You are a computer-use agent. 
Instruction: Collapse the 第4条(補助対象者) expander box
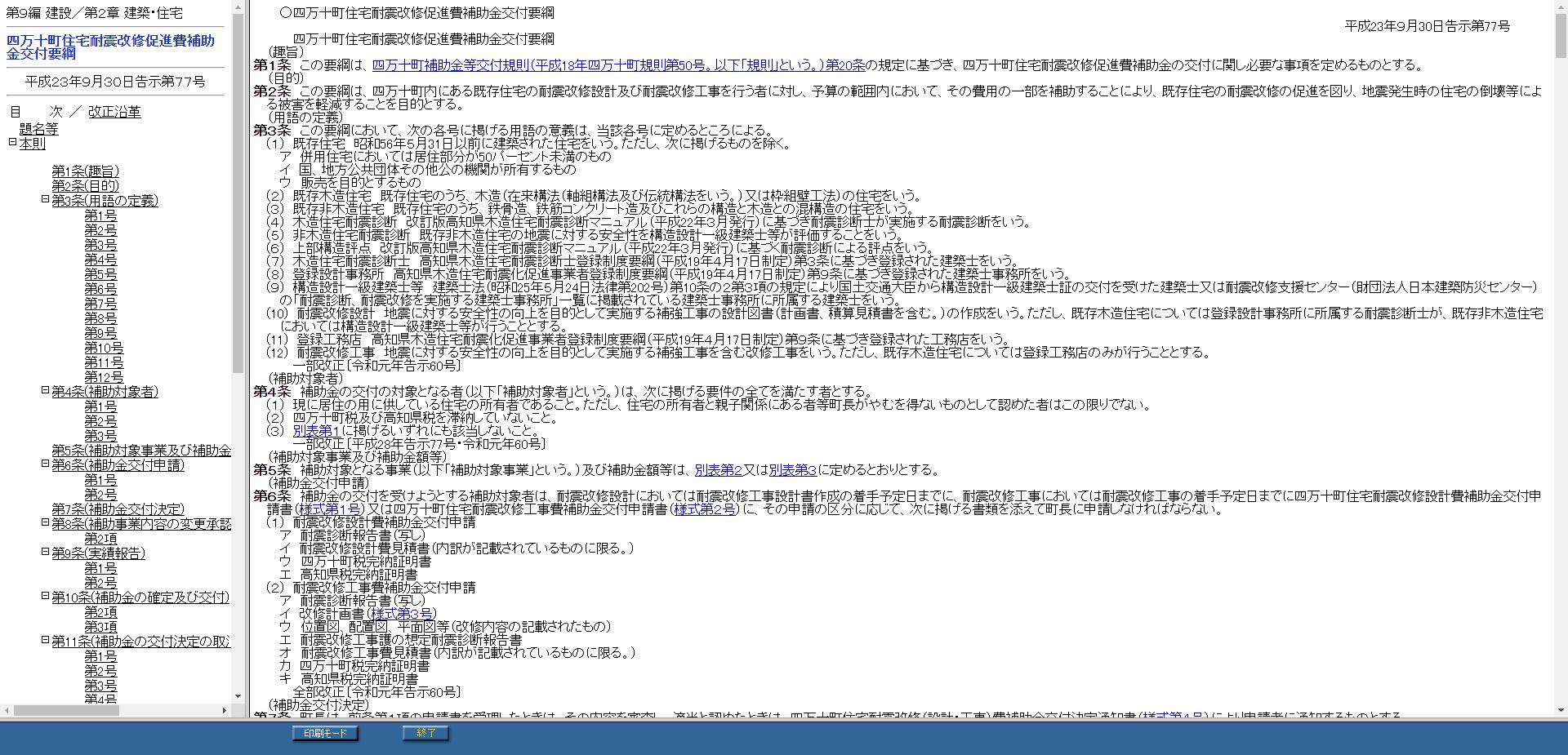tap(46, 390)
